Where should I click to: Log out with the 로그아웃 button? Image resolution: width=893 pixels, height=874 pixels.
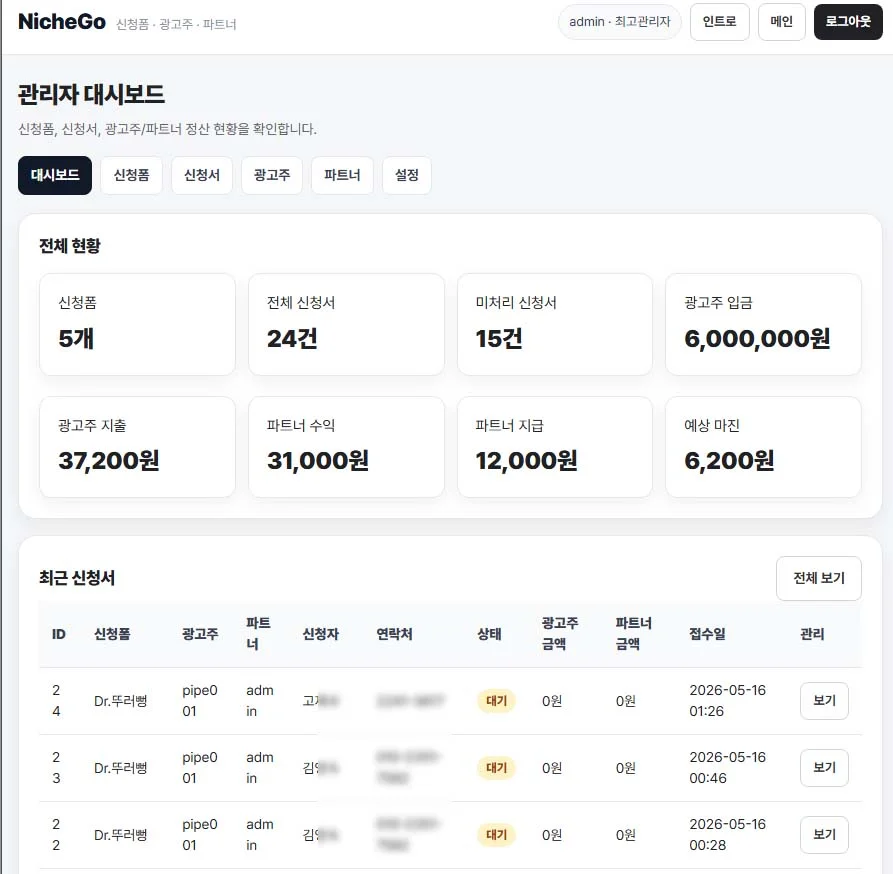click(848, 22)
